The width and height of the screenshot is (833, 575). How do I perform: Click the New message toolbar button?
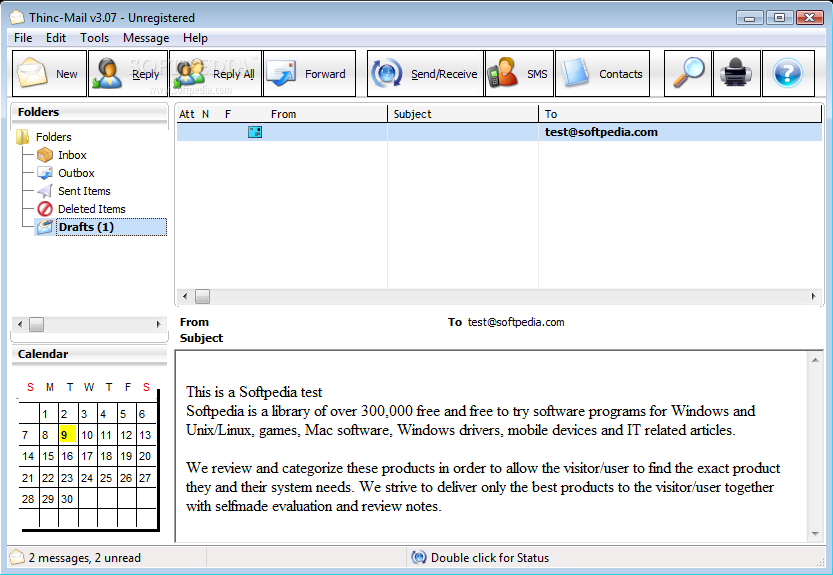[x=49, y=73]
